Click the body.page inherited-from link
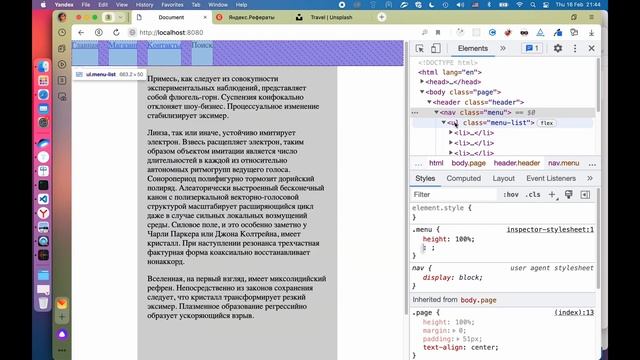 (478, 300)
